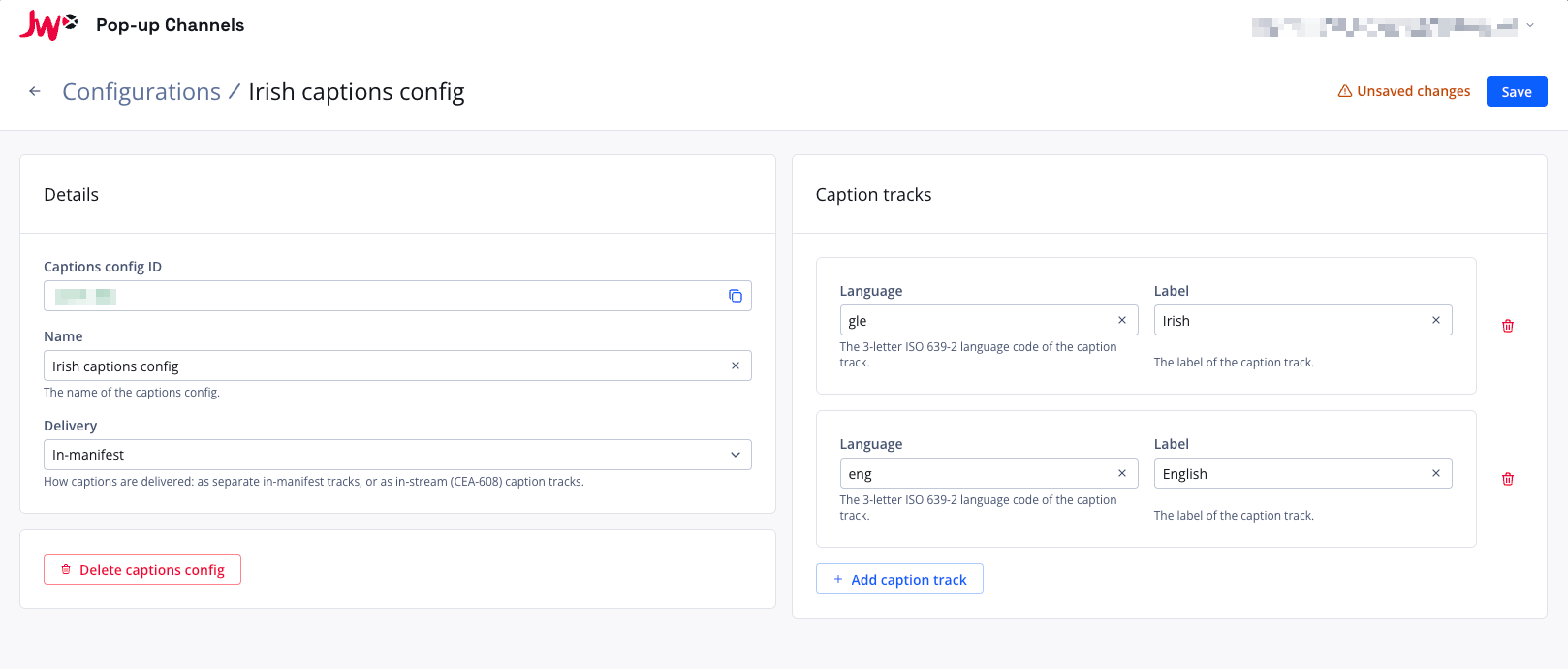Click the Unsaved changes text
Viewport: 1568px width, 669px height.
point(1413,91)
